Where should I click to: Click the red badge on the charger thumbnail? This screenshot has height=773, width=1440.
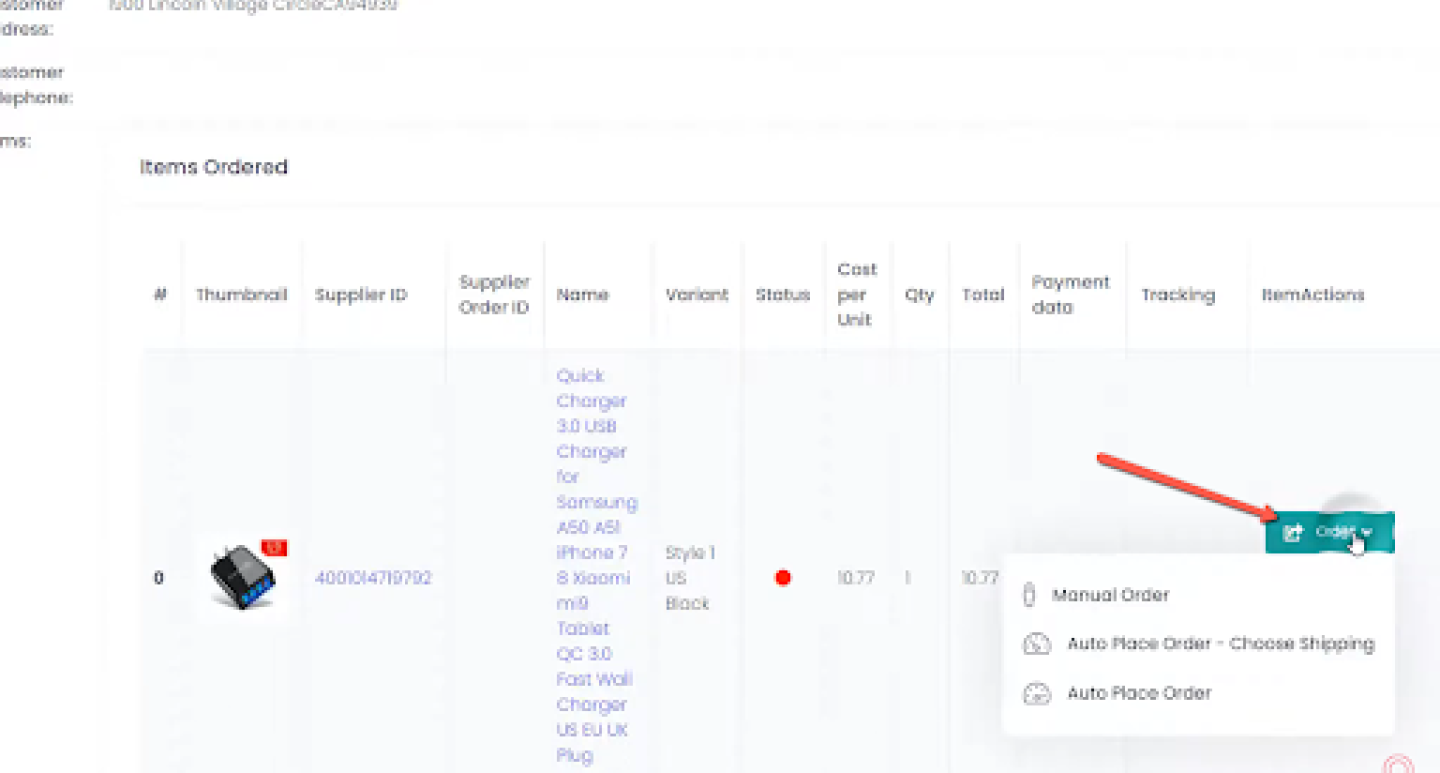pyautogui.click(x=274, y=547)
